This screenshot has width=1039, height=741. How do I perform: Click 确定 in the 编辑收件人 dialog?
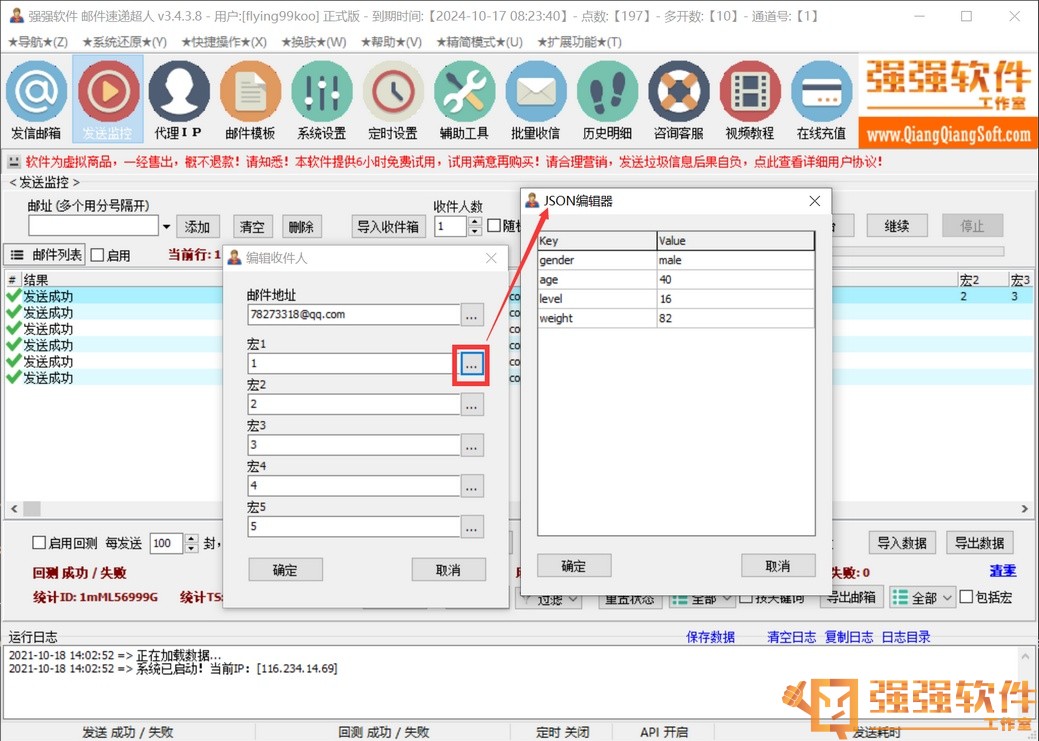286,570
